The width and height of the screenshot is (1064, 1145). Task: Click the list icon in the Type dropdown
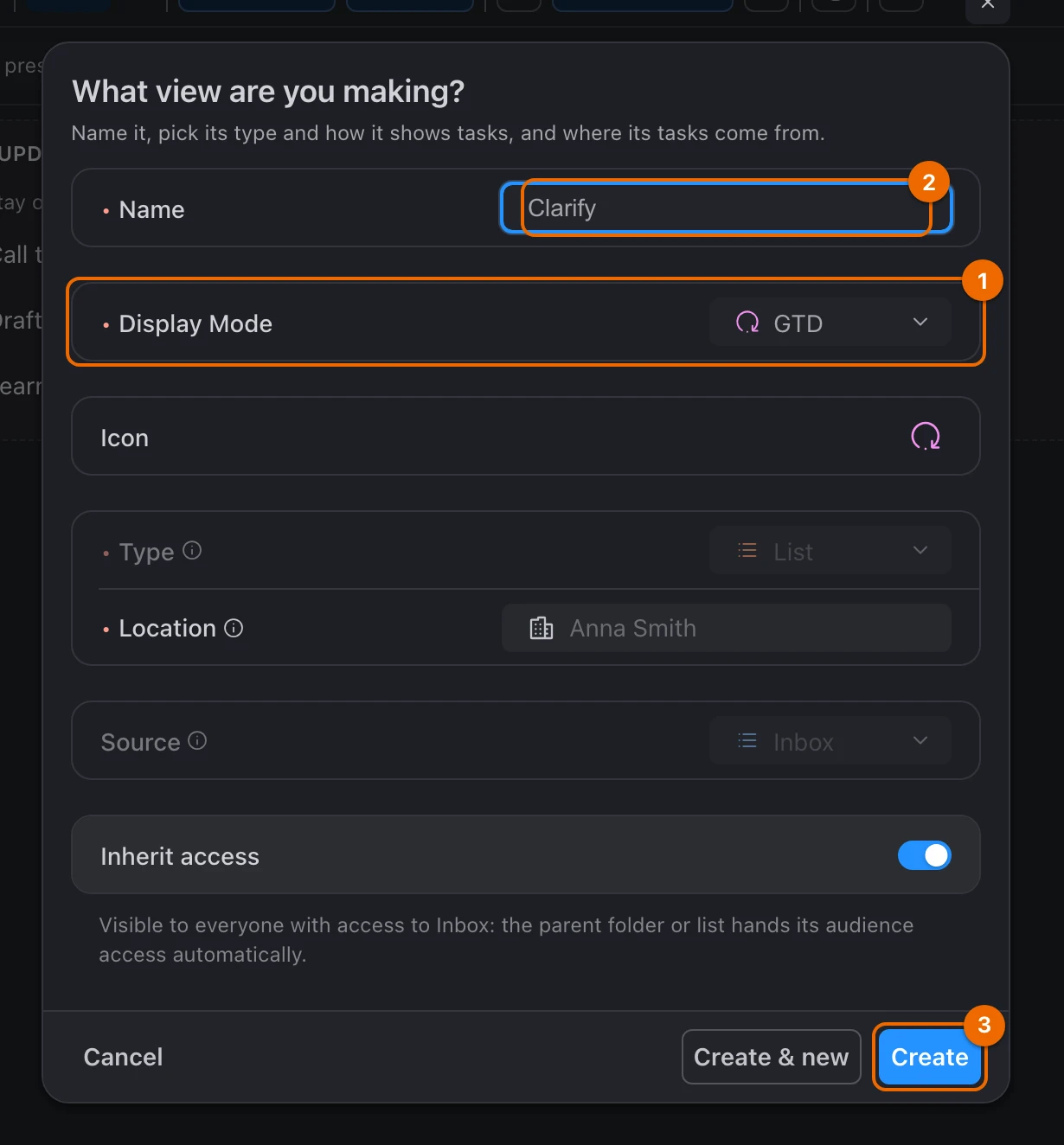click(747, 551)
